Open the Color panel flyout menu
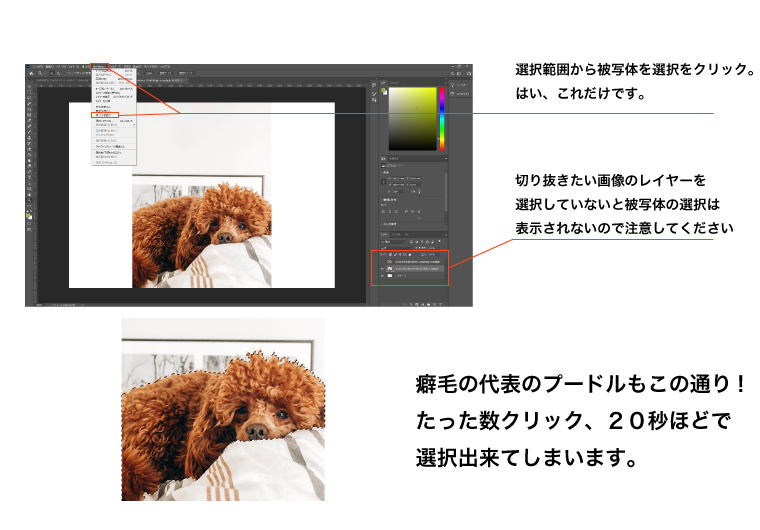The width and height of the screenshot is (760, 530). [446, 83]
